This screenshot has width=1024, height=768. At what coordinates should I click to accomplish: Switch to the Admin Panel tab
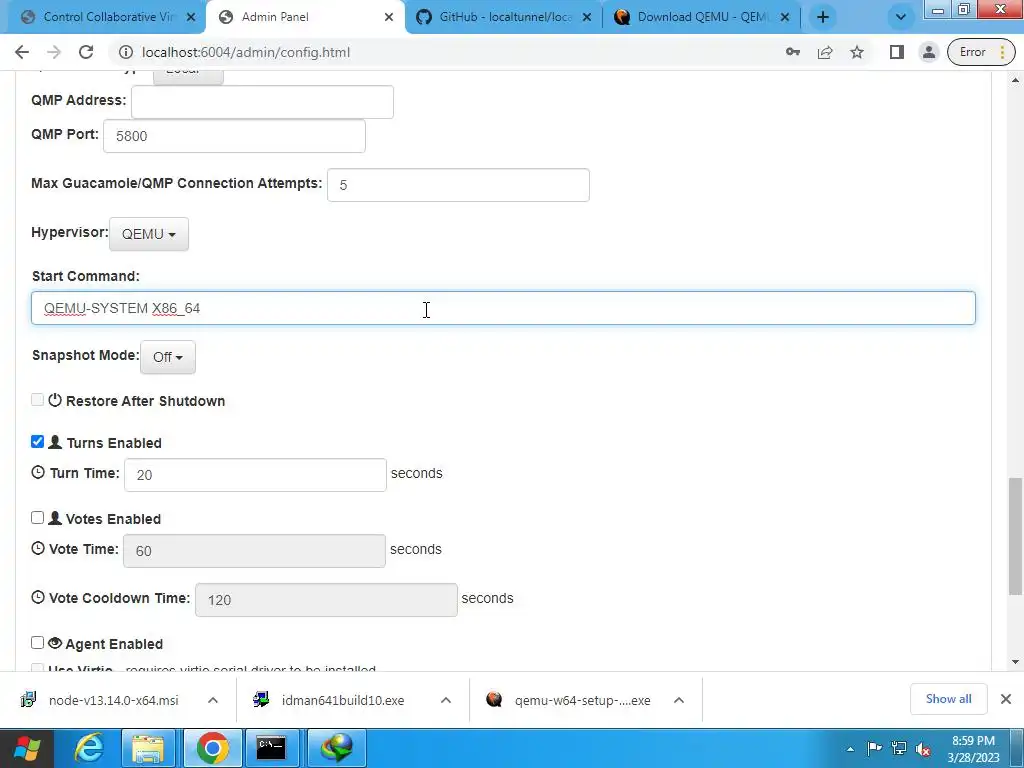306,17
